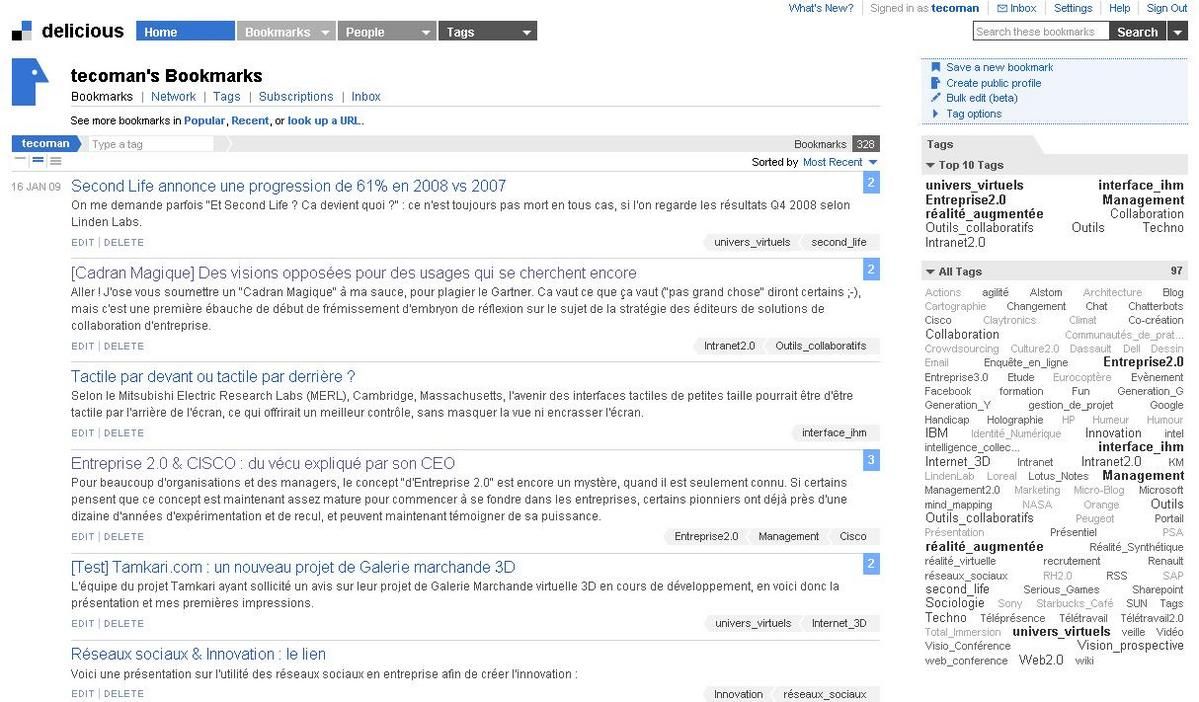Click the Search these bookmarks field
Viewport: 1199px width, 702px height.
point(1041,31)
